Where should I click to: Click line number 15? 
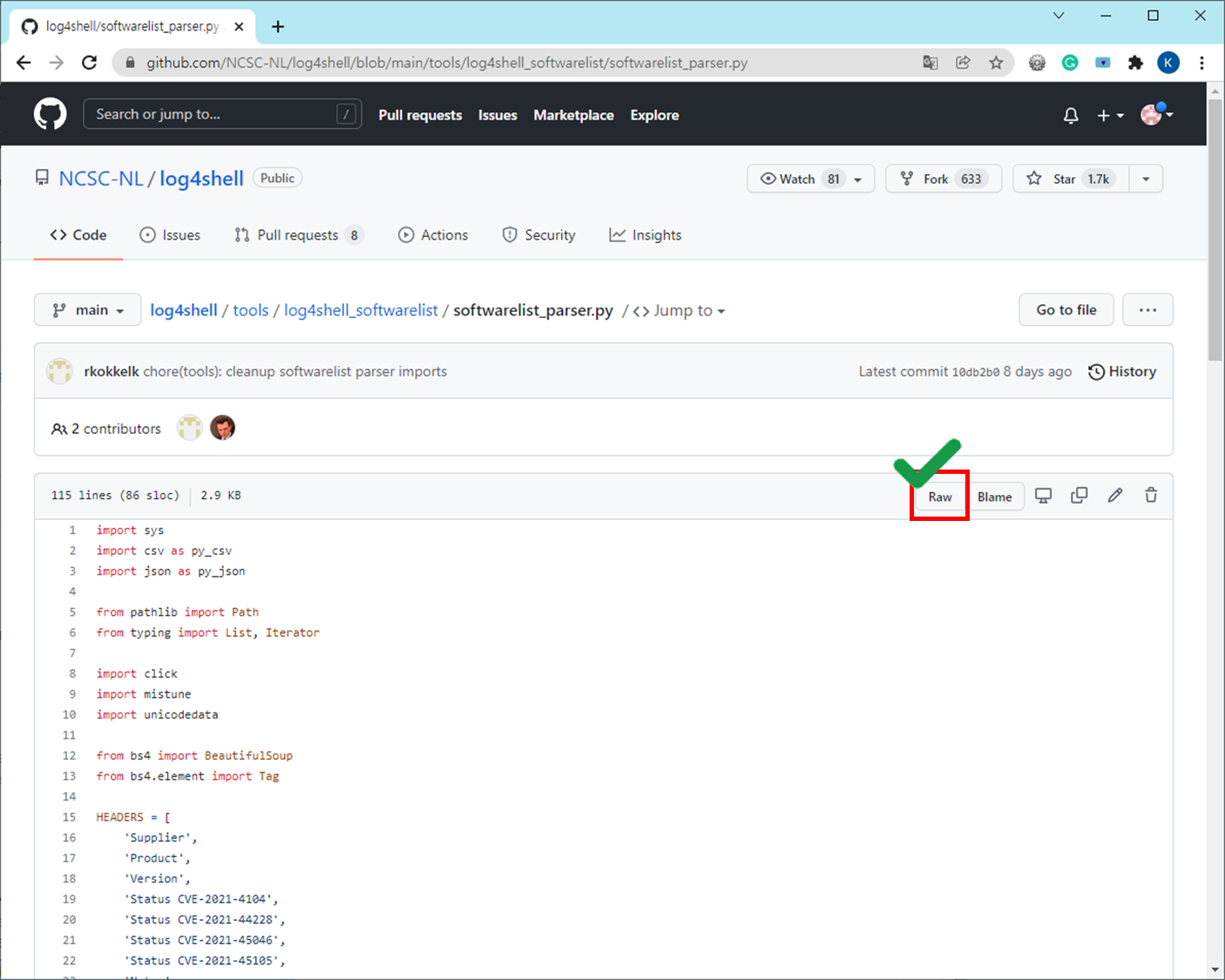tap(69, 817)
